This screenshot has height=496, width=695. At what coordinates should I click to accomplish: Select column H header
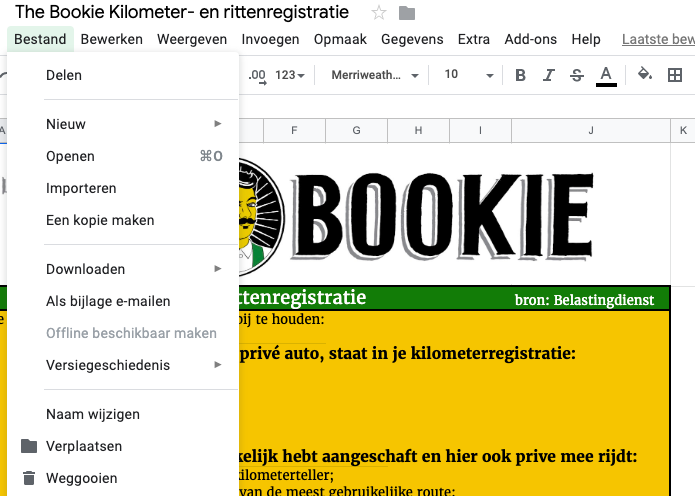click(x=418, y=130)
